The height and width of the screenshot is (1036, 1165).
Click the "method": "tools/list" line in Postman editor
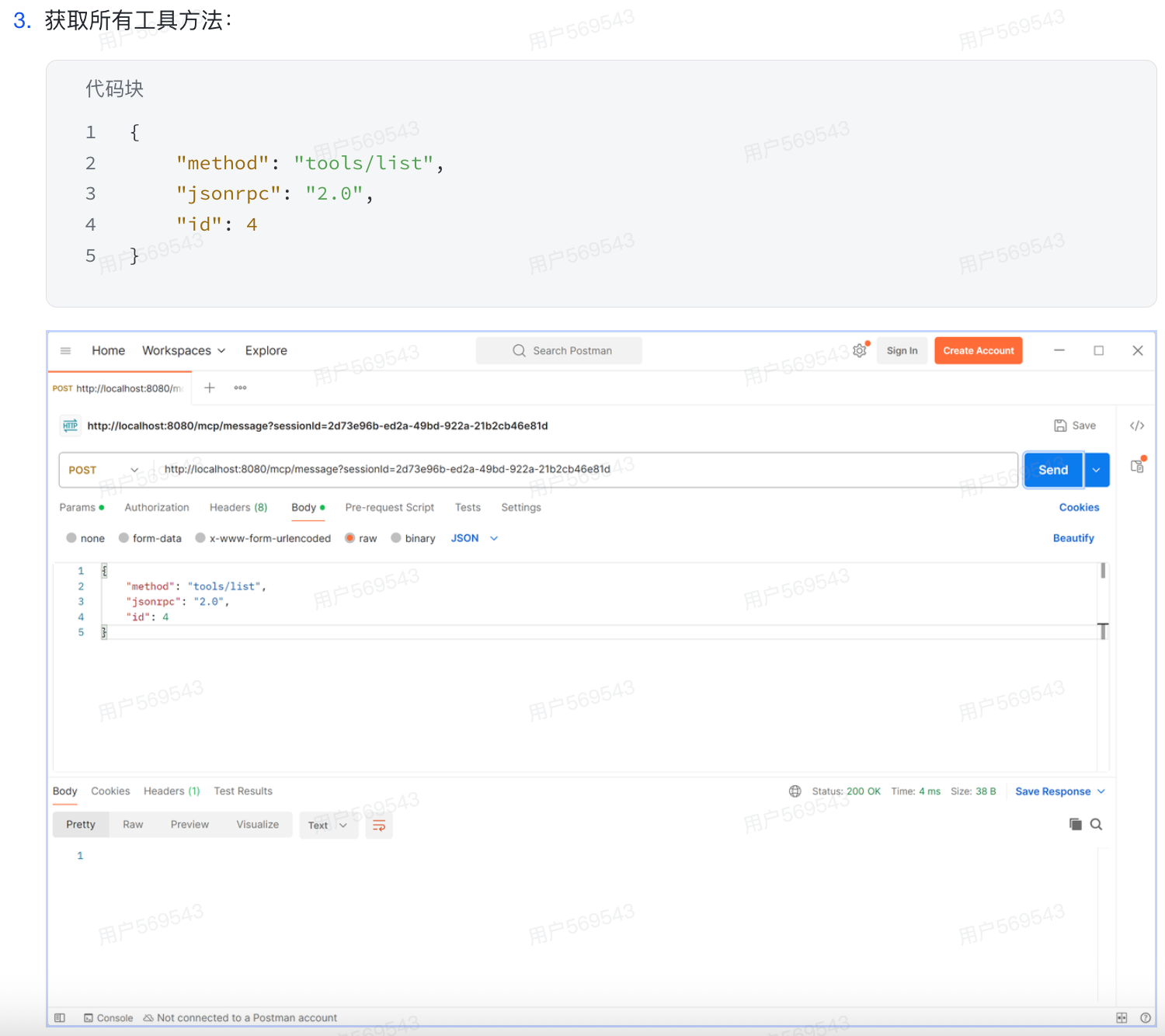tap(196, 586)
